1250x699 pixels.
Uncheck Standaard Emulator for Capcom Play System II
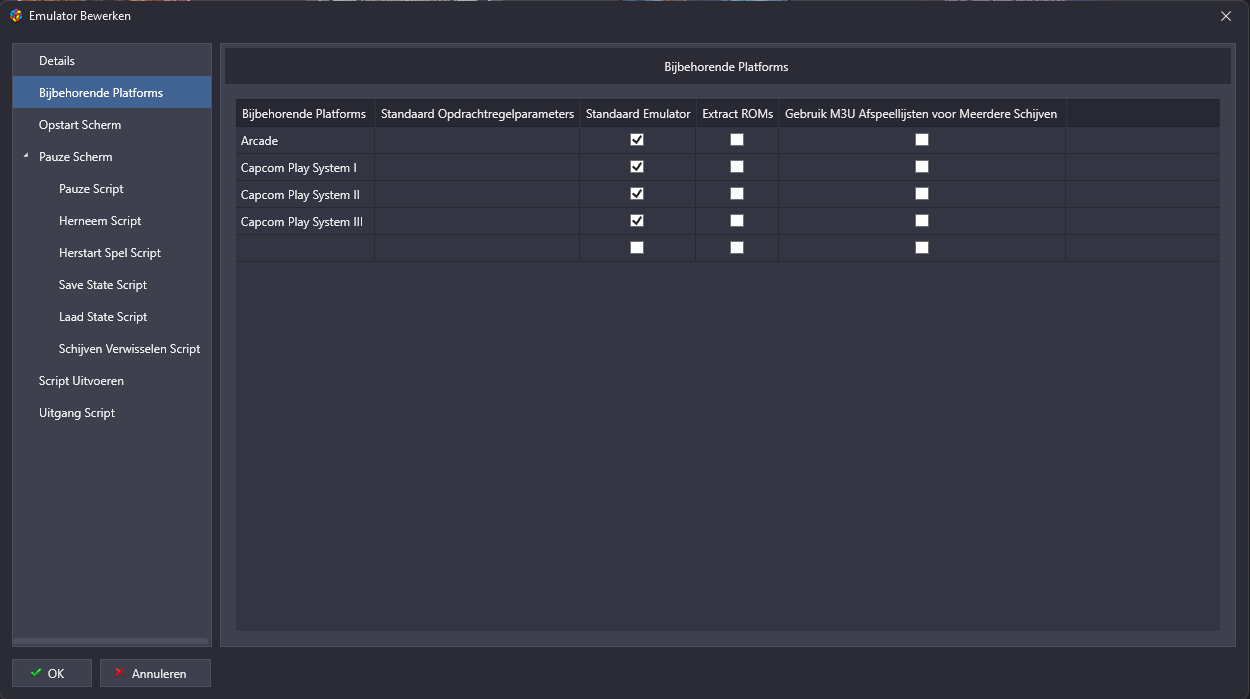point(637,194)
